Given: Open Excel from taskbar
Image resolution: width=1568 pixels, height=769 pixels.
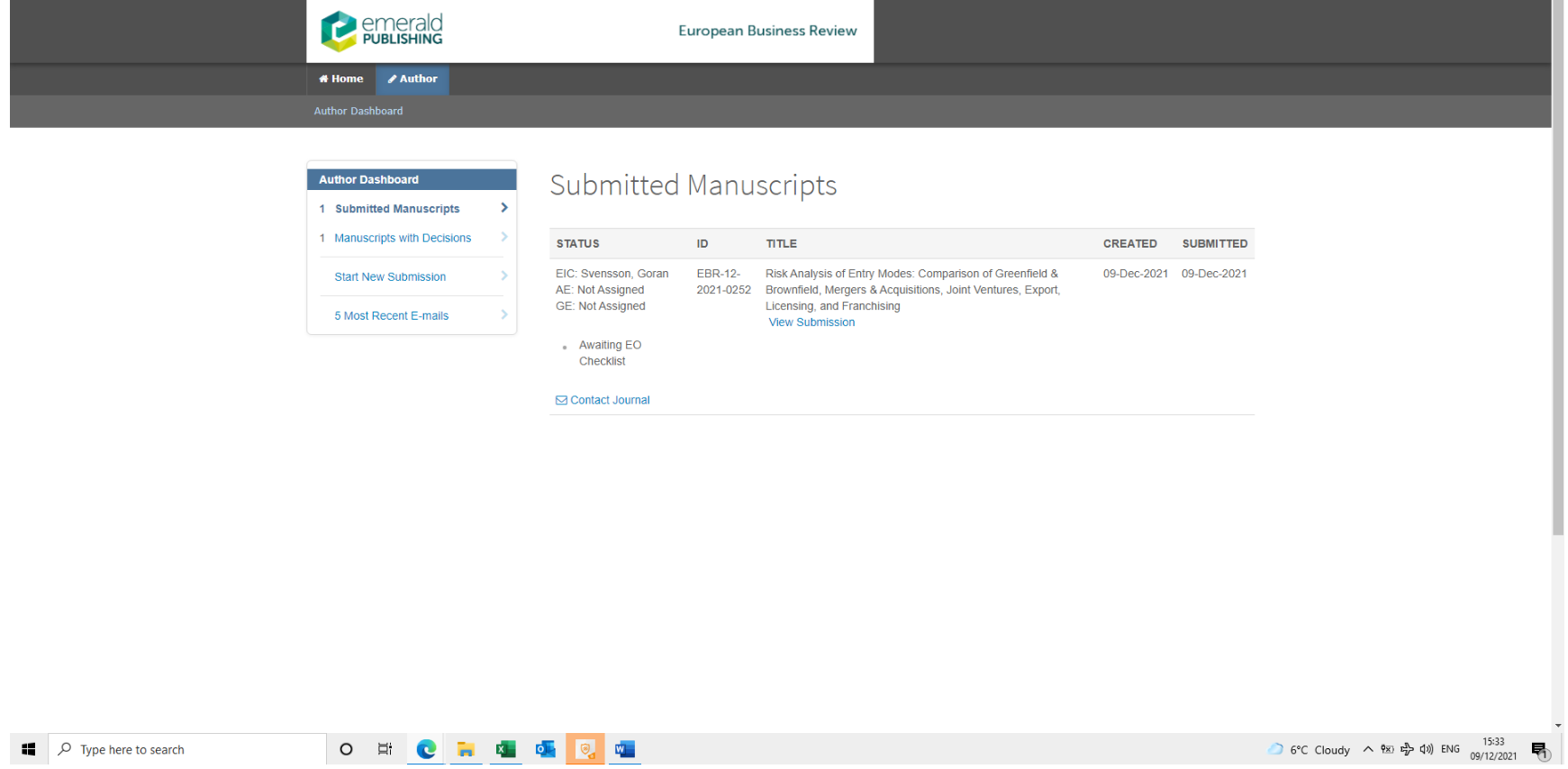Looking at the screenshot, I should 505,749.
